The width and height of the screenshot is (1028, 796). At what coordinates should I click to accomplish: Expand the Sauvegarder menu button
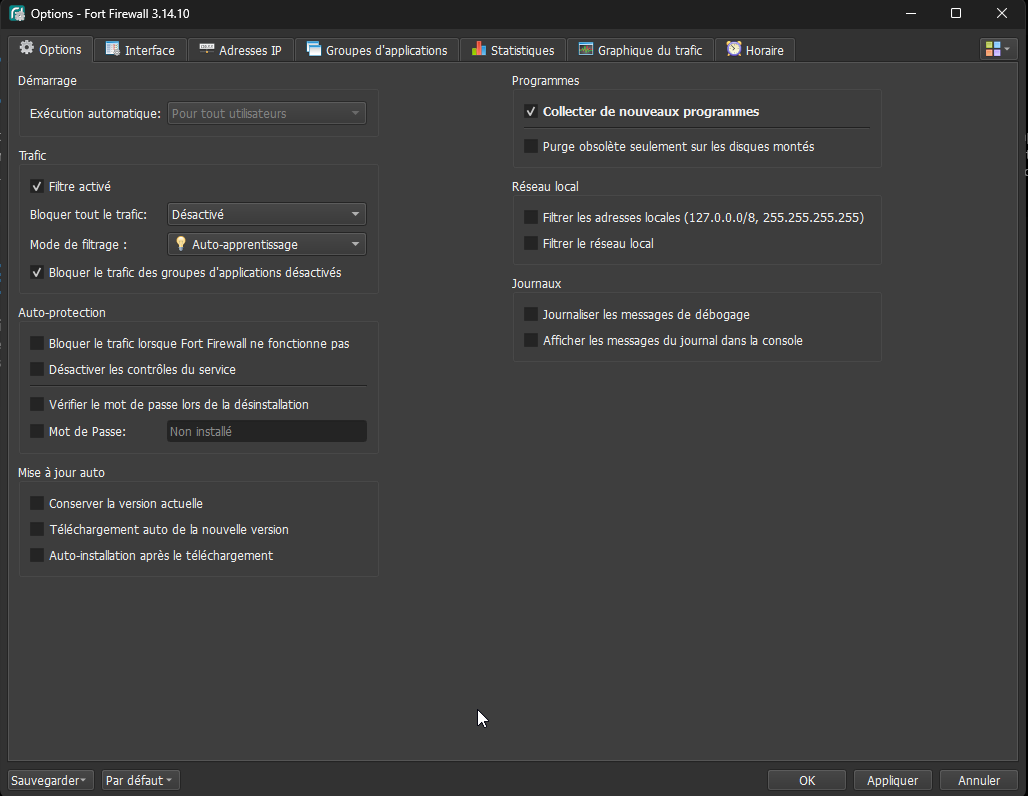[x=51, y=780]
